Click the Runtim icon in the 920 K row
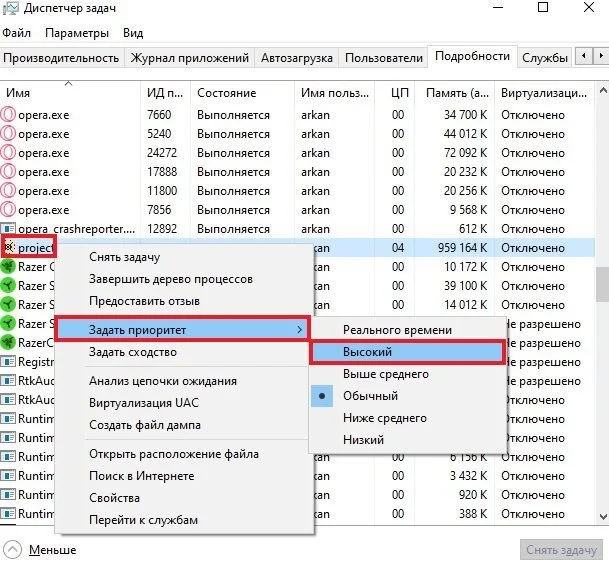The height and width of the screenshot is (571, 609). 8,495
